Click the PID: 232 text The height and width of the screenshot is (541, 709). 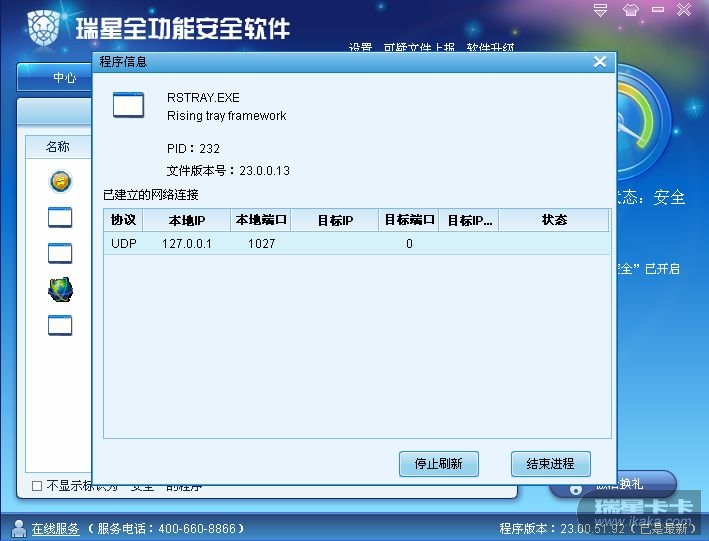click(x=193, y=148)
